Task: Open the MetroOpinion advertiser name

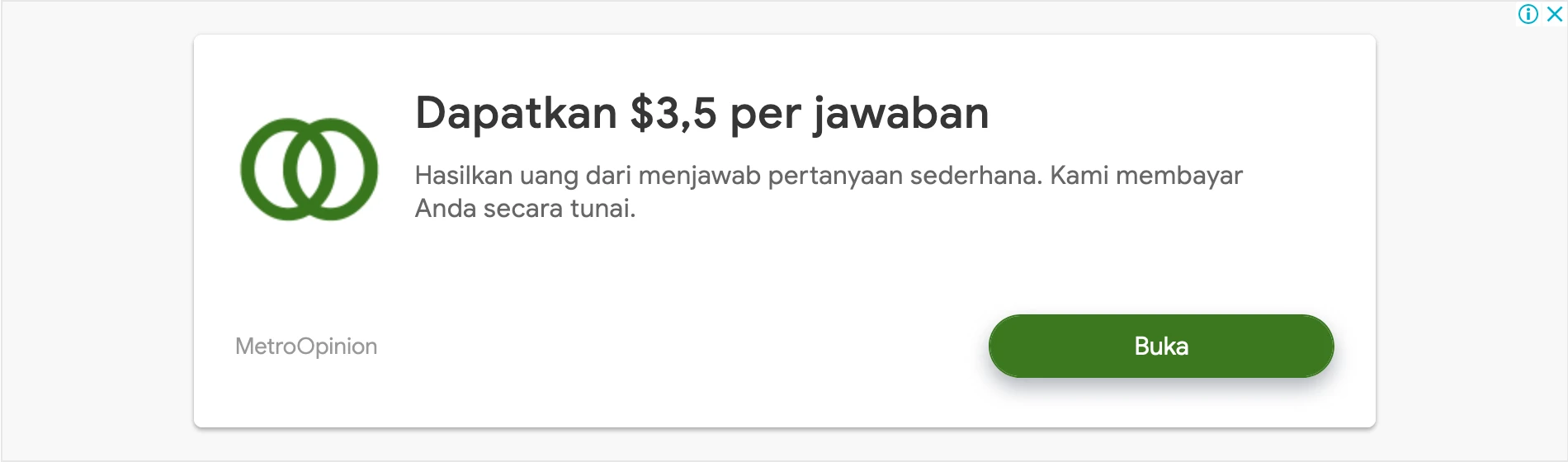Action: [306, 346]
